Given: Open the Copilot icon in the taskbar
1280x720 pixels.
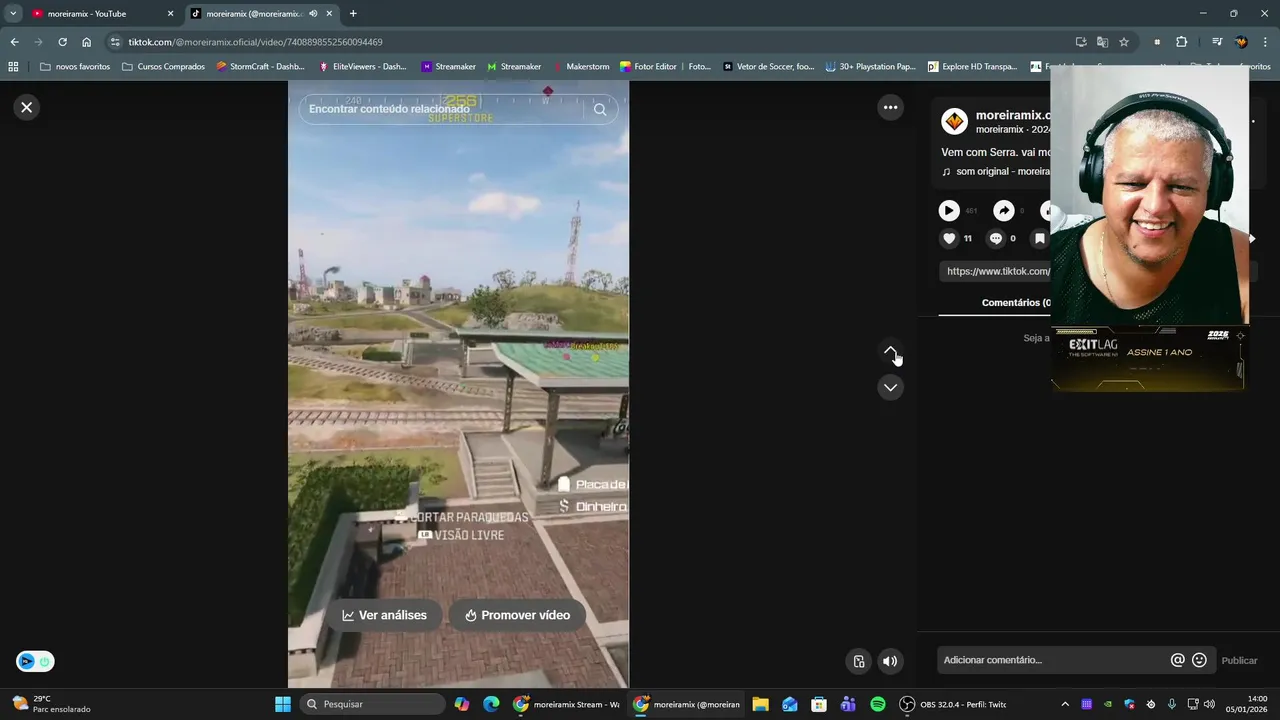Looking at the screenshot, I should coord(462,704).
